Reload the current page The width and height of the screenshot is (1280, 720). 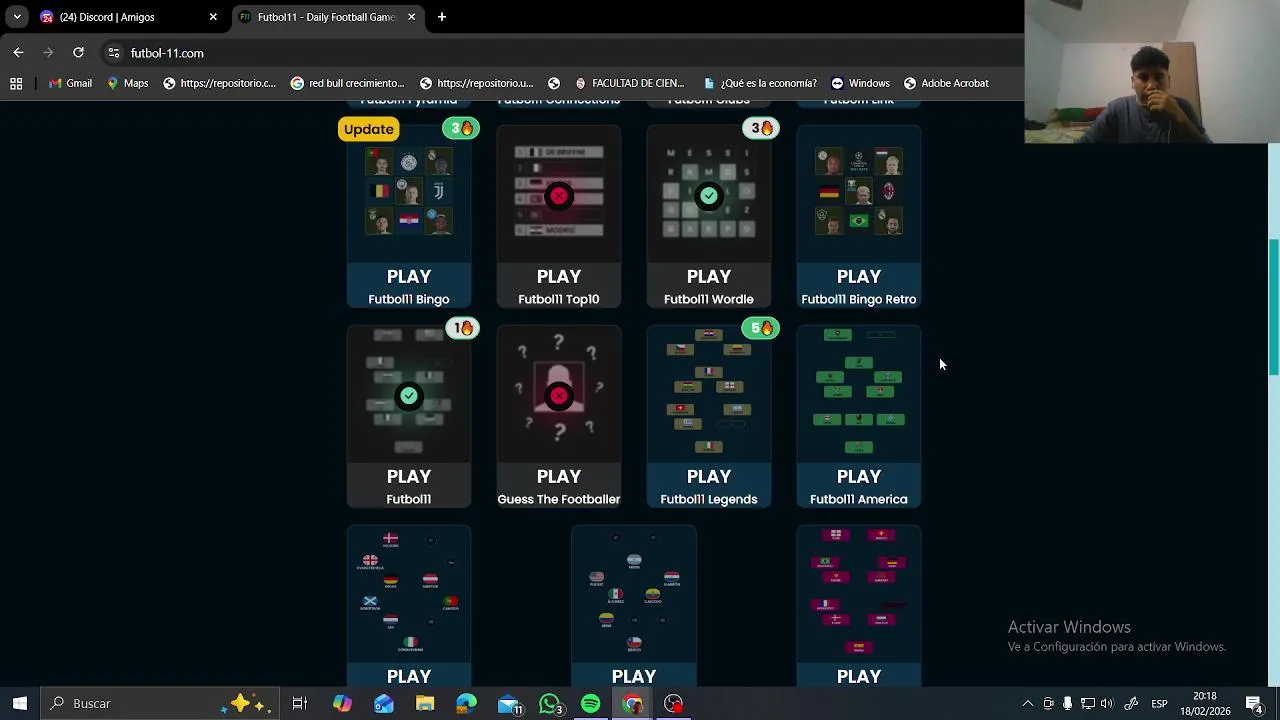click(x=78, y=53)
